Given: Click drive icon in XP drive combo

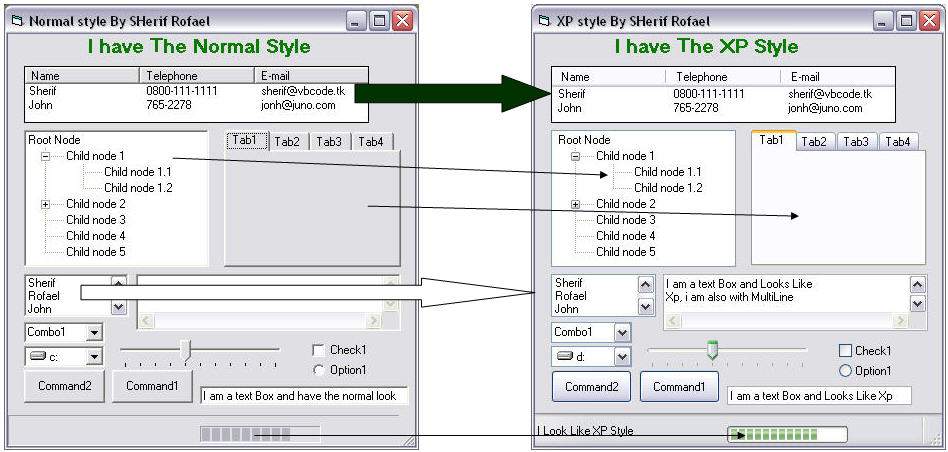Looking at the screenshot, I should coord(564,356).
